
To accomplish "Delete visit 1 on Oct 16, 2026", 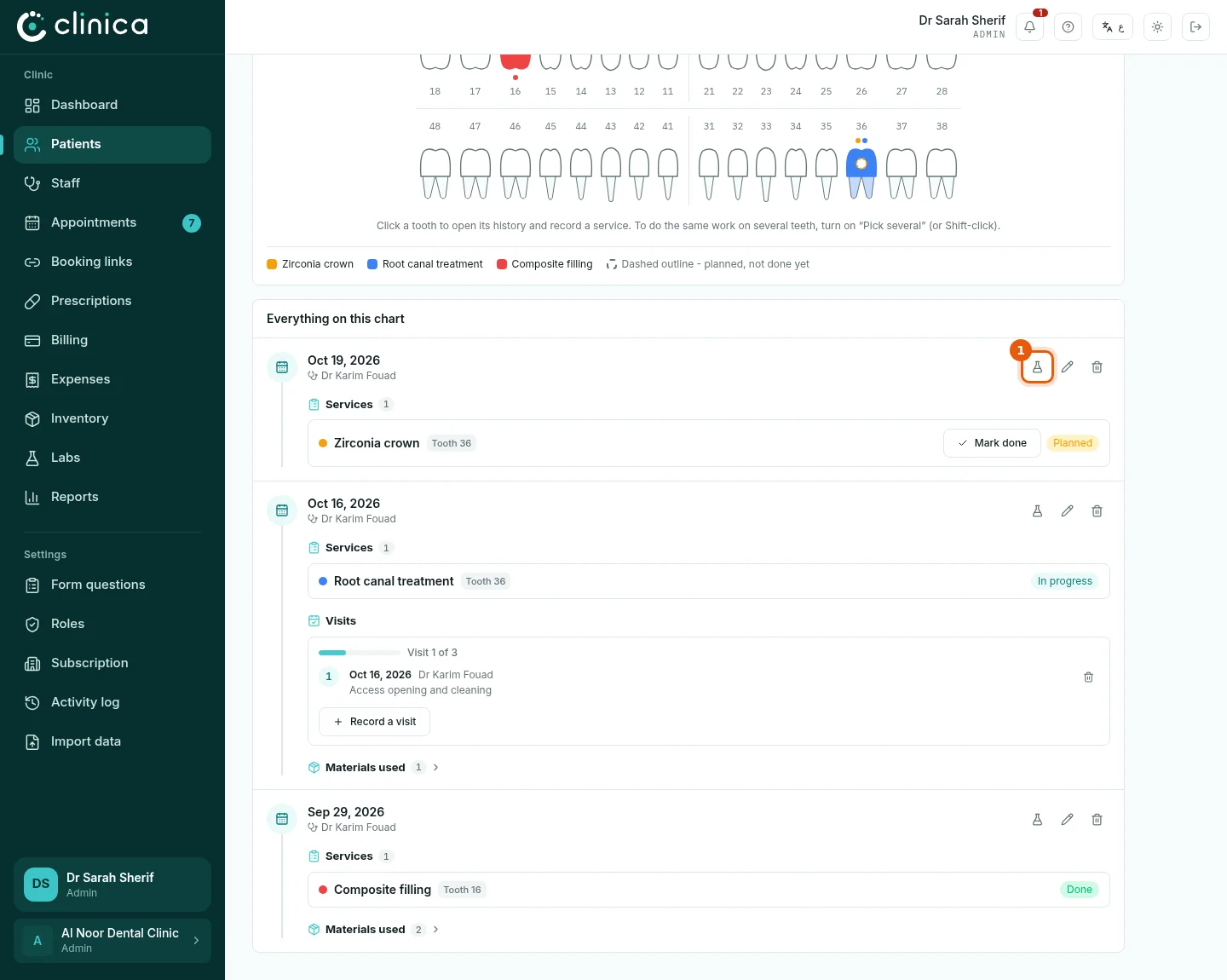I will (x=1088, y=677).
